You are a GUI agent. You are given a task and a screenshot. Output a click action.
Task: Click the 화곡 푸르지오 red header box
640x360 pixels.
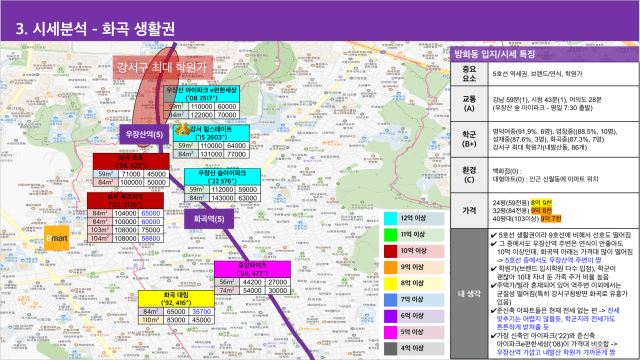click(x=125, y=200)
